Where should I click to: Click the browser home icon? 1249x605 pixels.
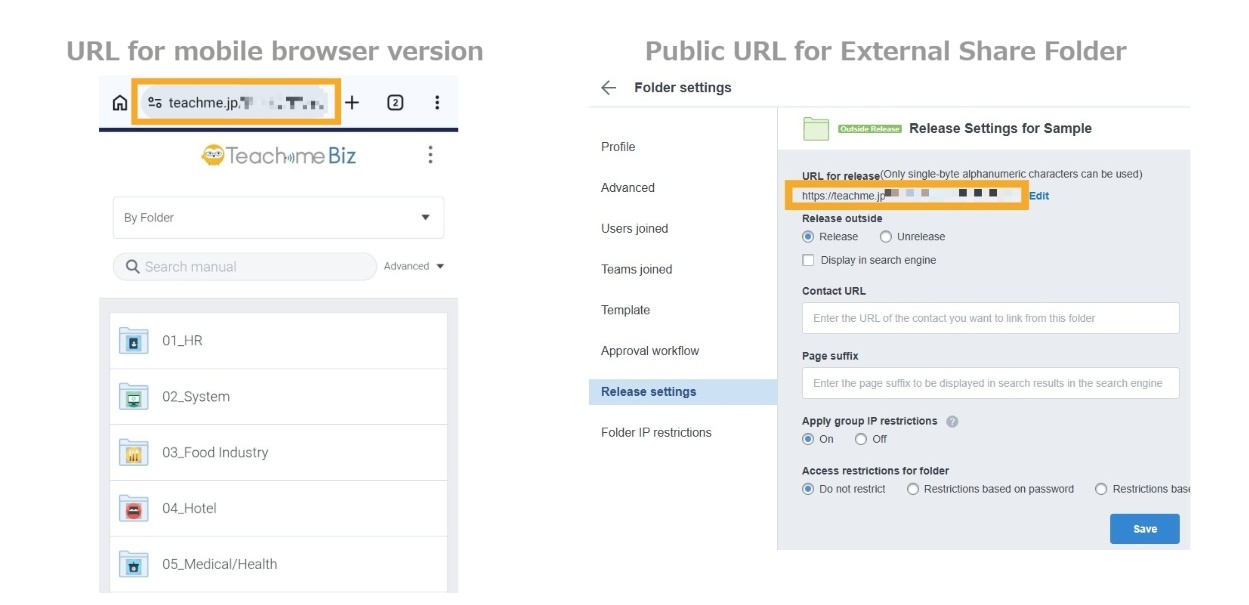point(117,101)
